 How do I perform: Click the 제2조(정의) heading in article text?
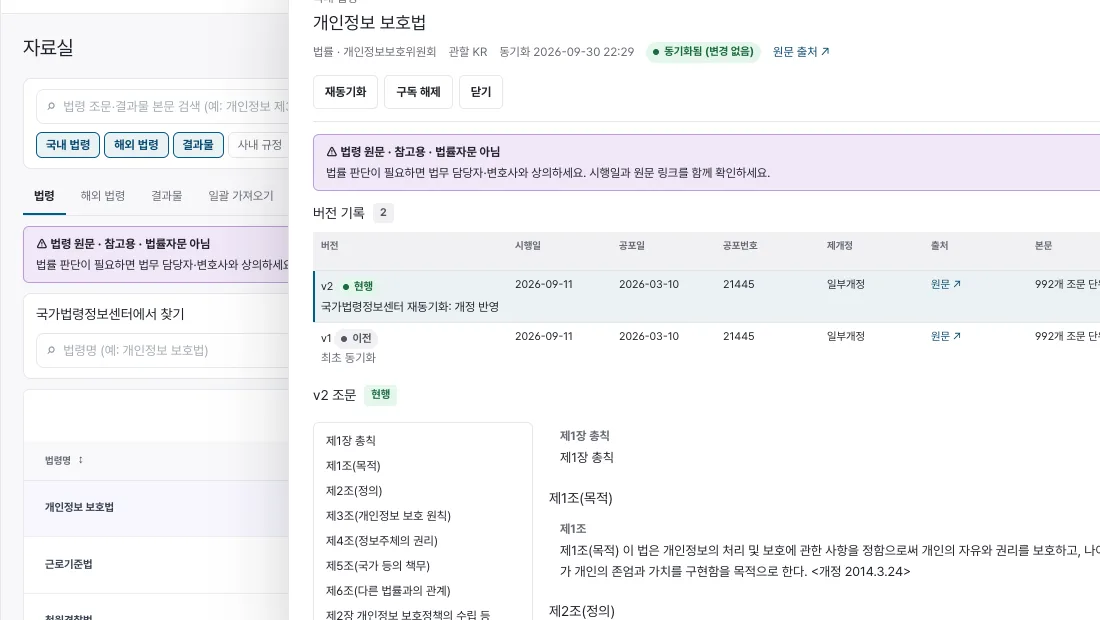tap(582, 611)
